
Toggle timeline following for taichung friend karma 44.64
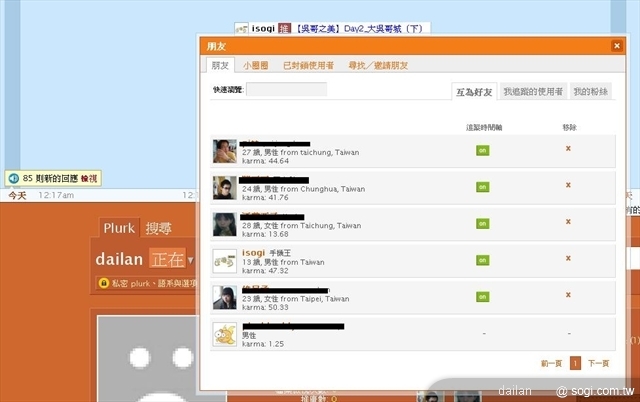482,150
